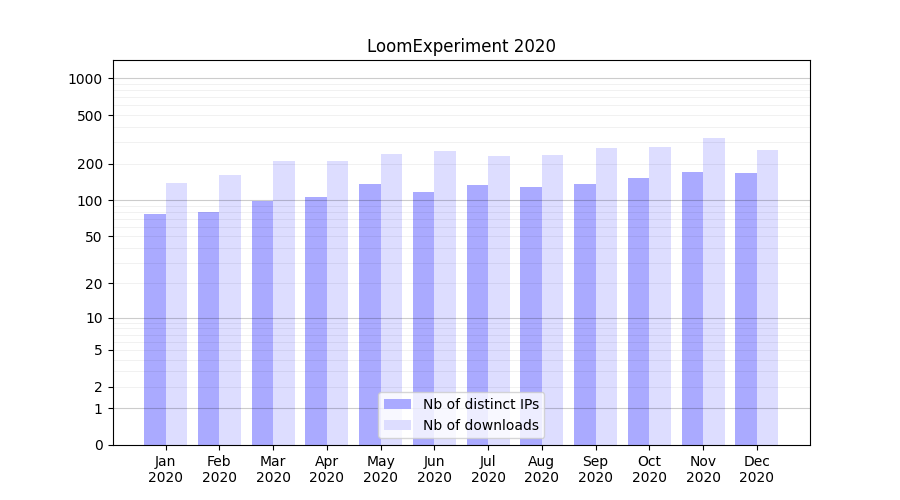Click the 'Dec 2020' x-axis label

[757, 469]
